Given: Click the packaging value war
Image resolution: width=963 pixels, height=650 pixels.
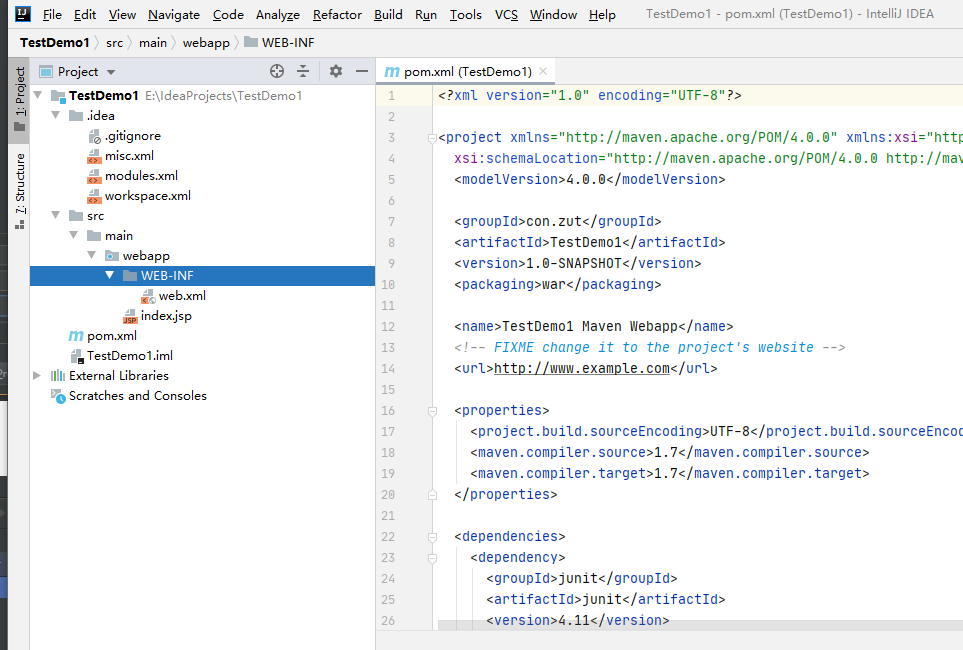Looking at the screenshot, I should click(554, 284).
